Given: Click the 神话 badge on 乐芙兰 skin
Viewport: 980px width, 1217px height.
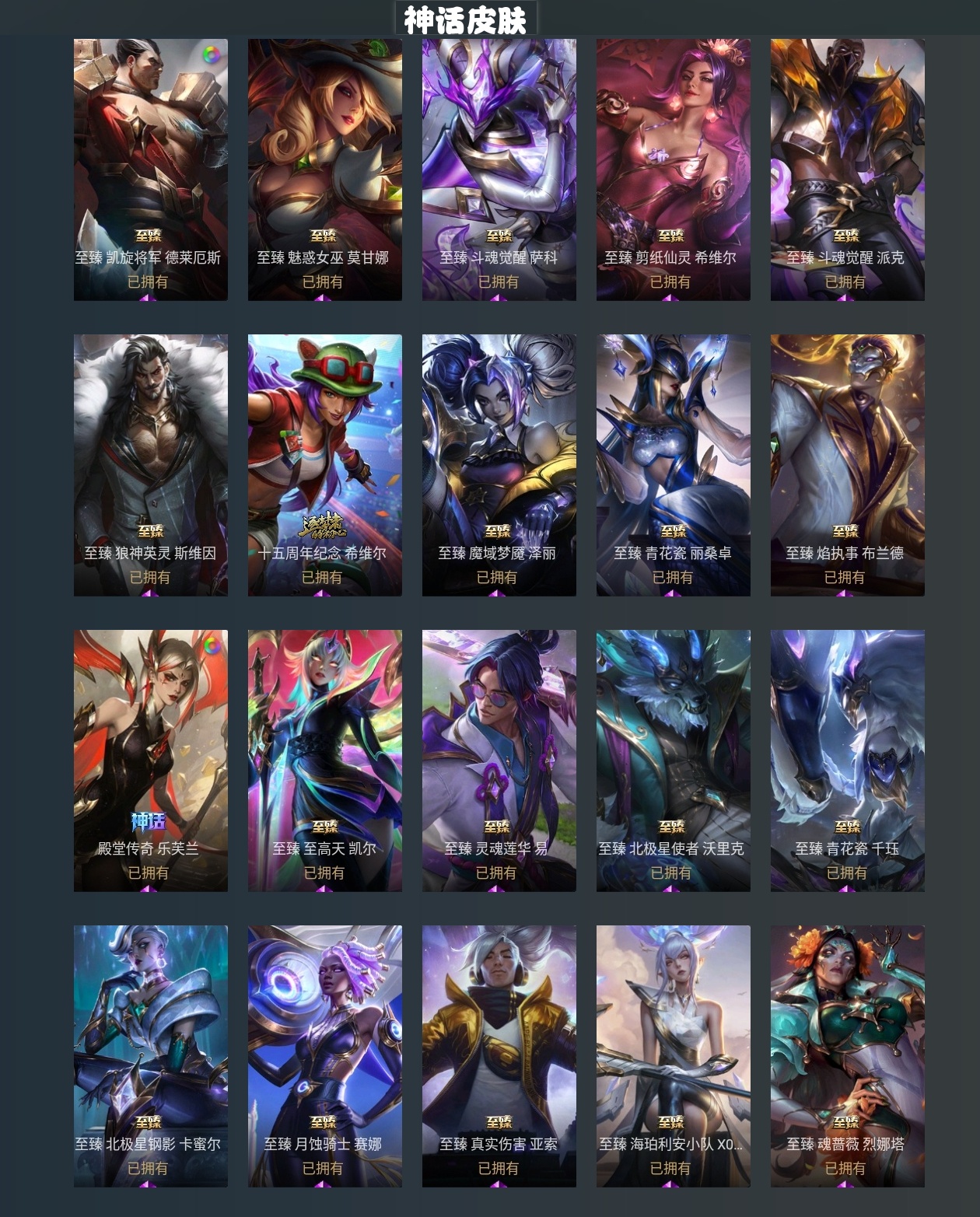Looking at the screenshot, I should pos(149,821).
